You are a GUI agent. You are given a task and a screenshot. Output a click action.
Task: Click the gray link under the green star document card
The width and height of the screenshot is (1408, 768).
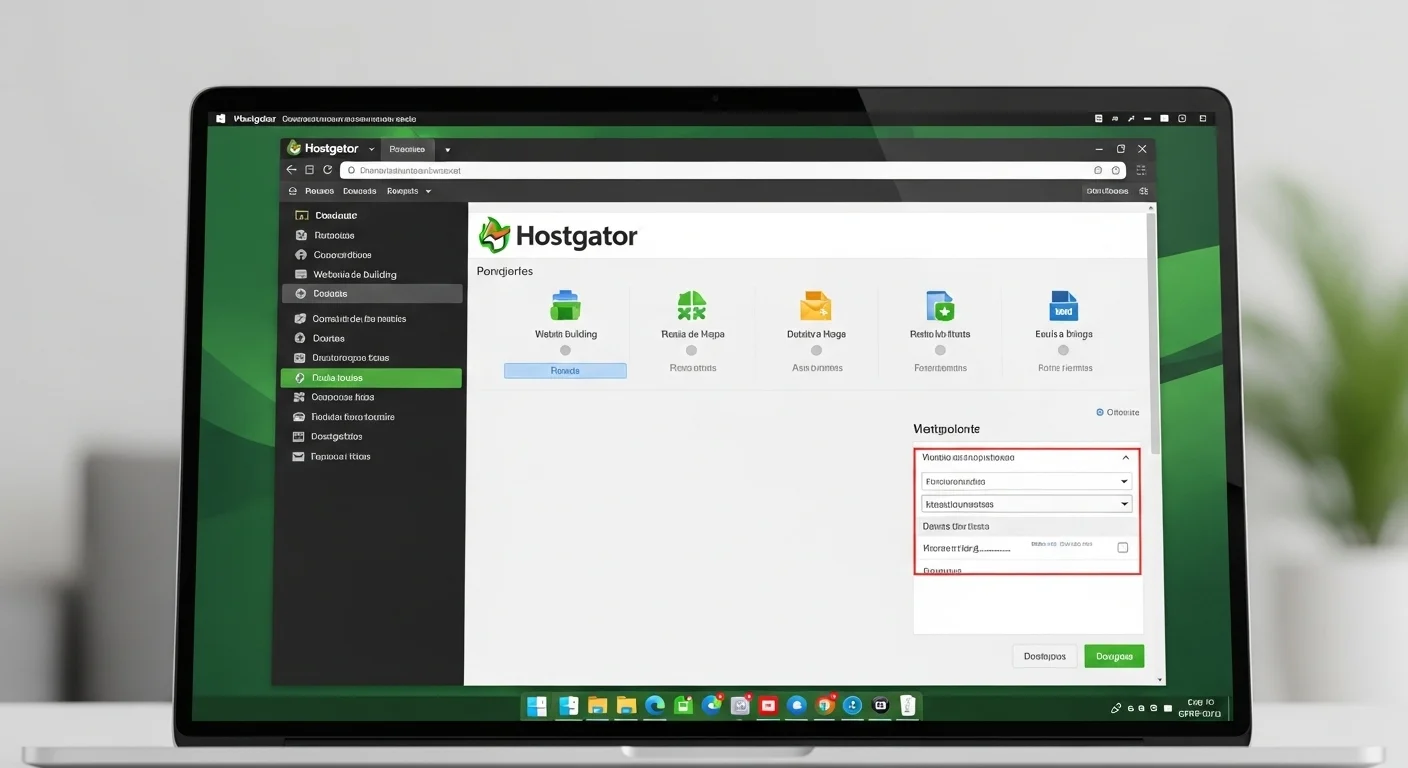click(x=940, y=368)
